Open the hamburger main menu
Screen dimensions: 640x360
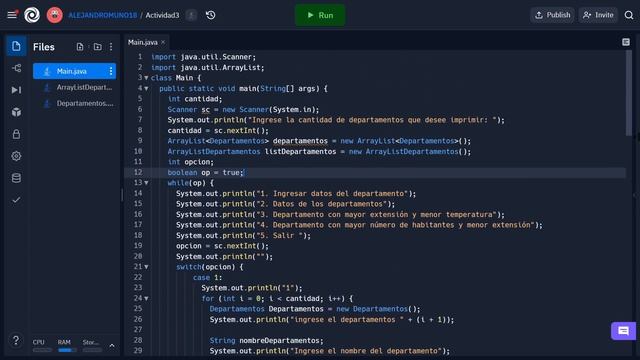(x=12, y=15)
